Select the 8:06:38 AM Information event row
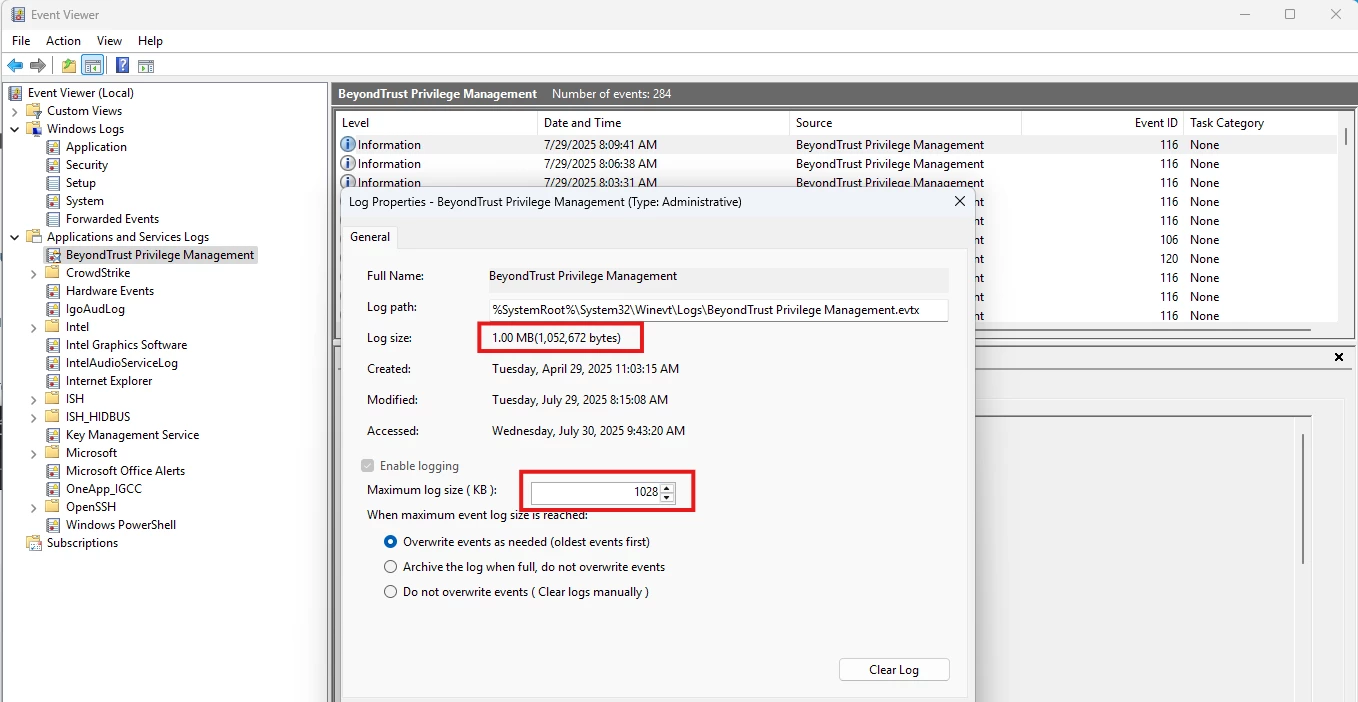 [836, 164]
